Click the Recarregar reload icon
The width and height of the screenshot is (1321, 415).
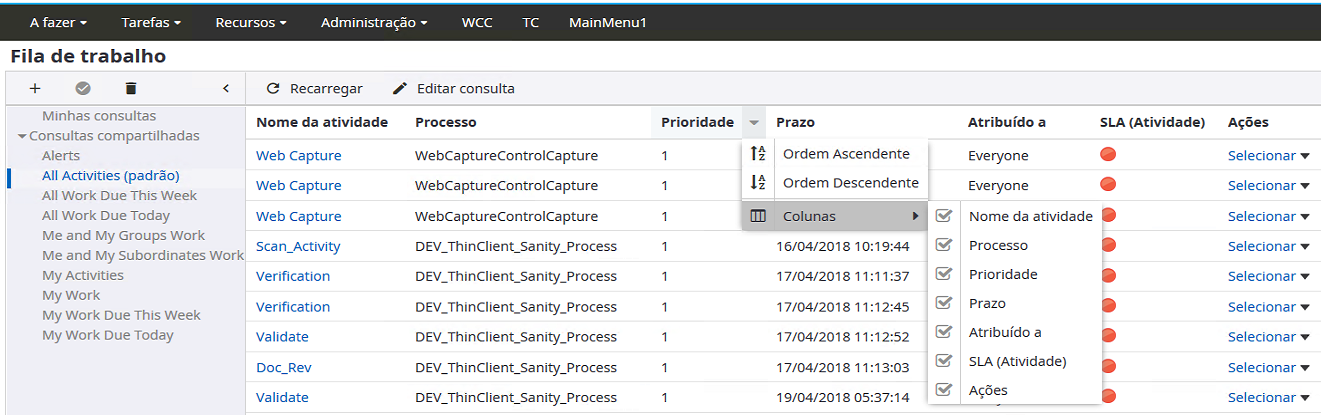click(273, 88)
